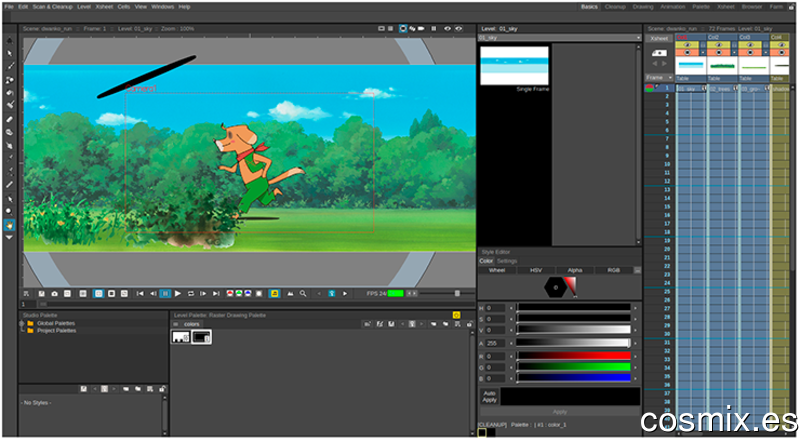Switch to the Cleanup room tab

tap(615, 7)
